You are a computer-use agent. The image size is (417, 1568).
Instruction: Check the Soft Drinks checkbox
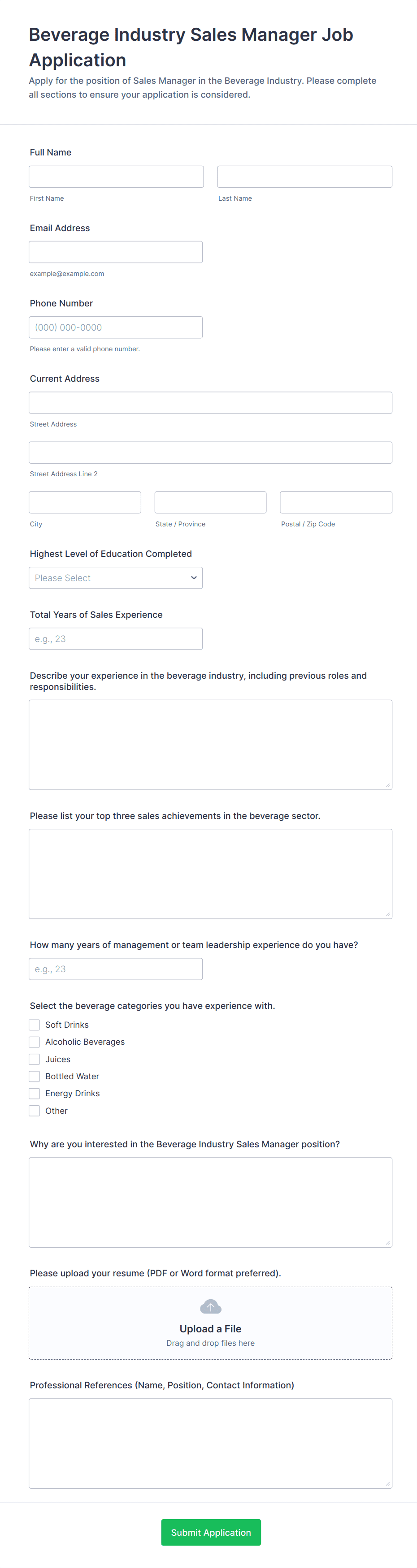[35, 1025]
